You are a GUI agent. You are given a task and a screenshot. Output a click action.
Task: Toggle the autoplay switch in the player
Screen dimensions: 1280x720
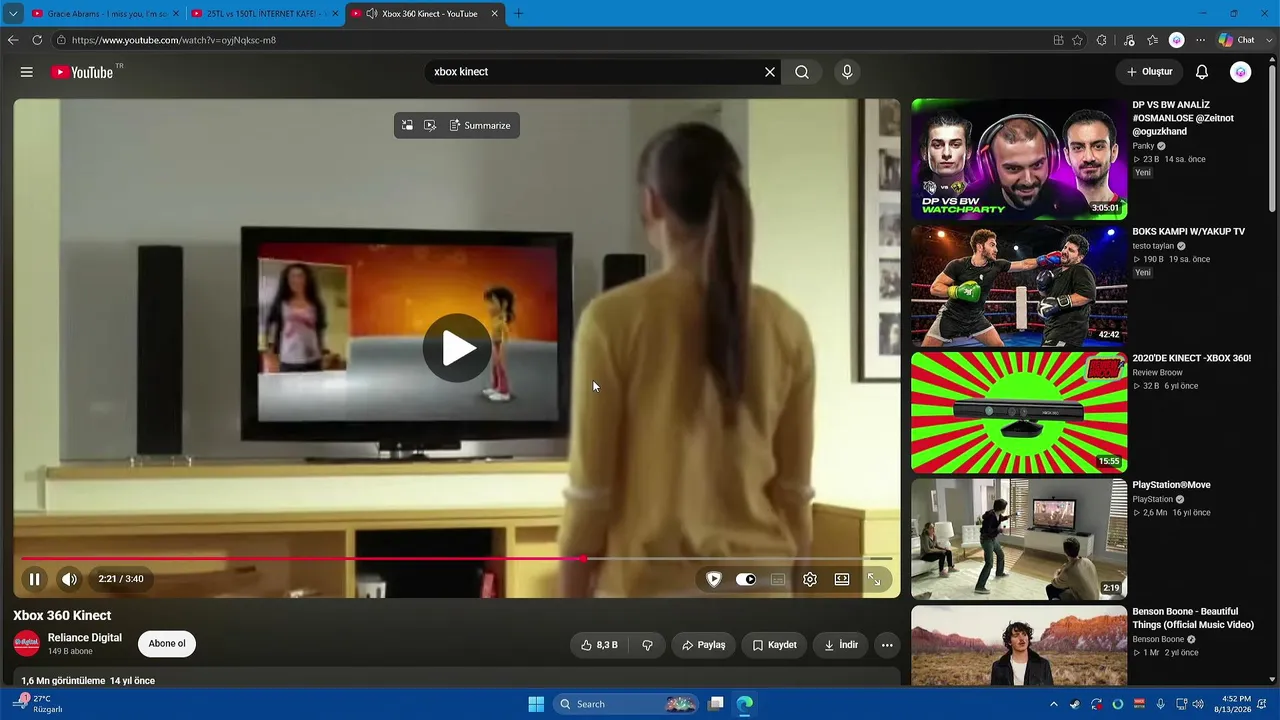pos(746,579)
